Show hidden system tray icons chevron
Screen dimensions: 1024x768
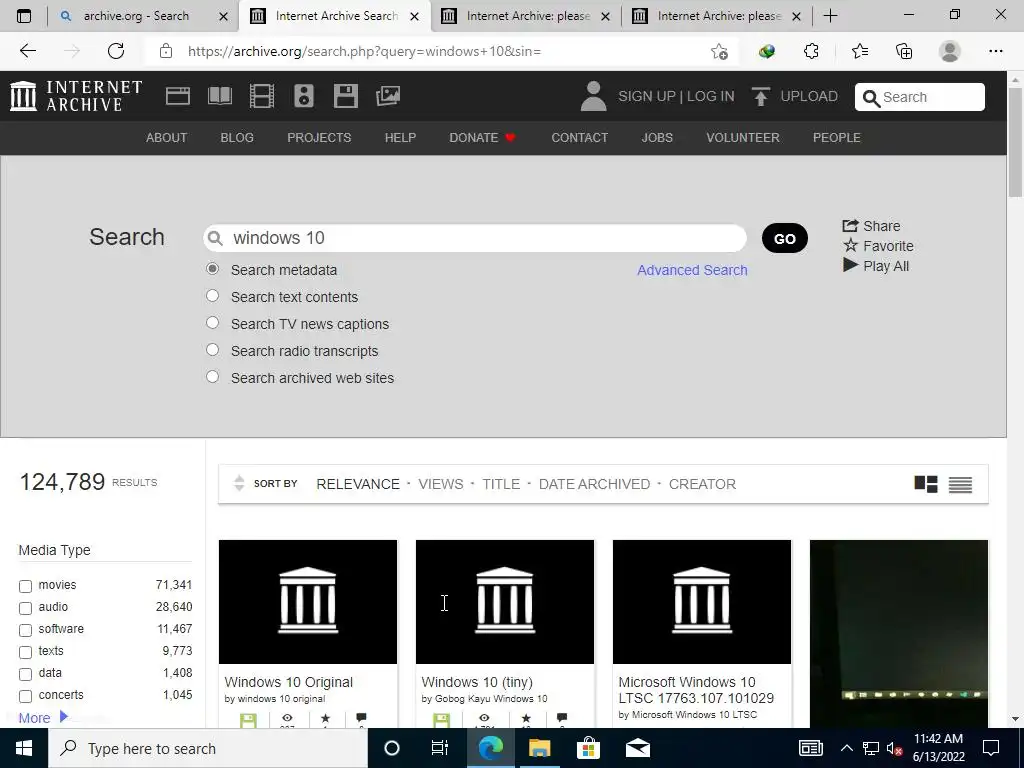click(x=846, y=748)
